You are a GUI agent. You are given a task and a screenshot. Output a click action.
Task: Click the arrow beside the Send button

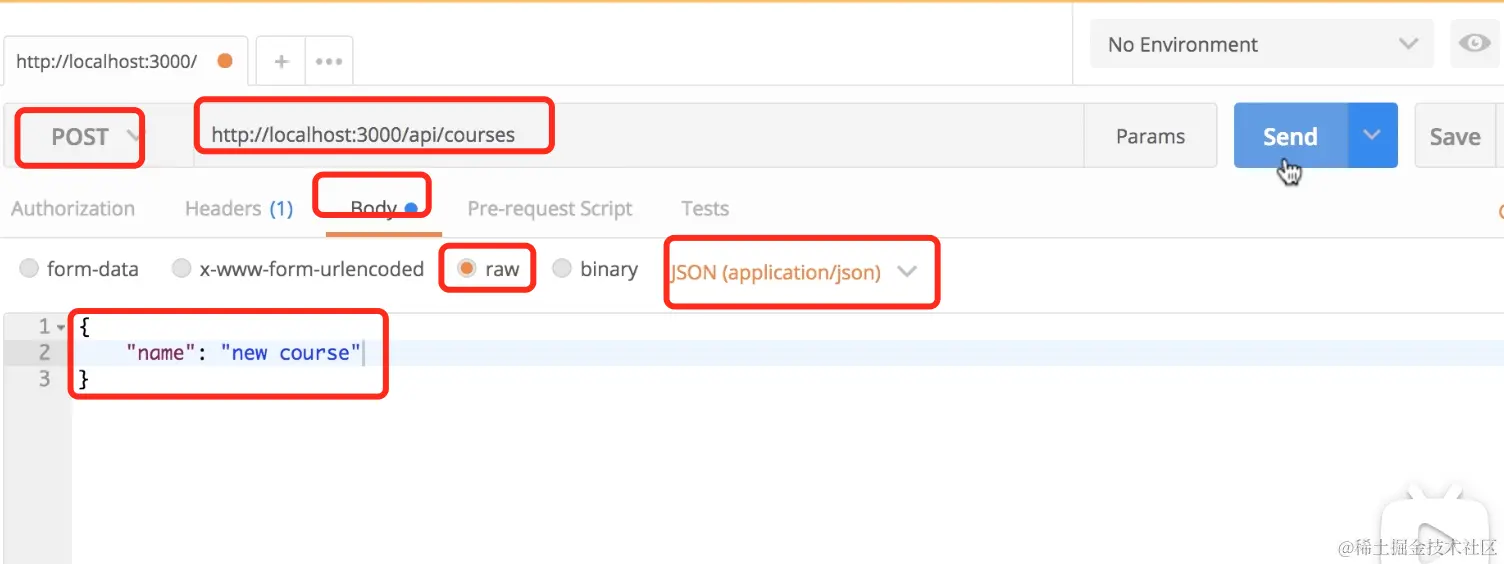point(1372,136)
